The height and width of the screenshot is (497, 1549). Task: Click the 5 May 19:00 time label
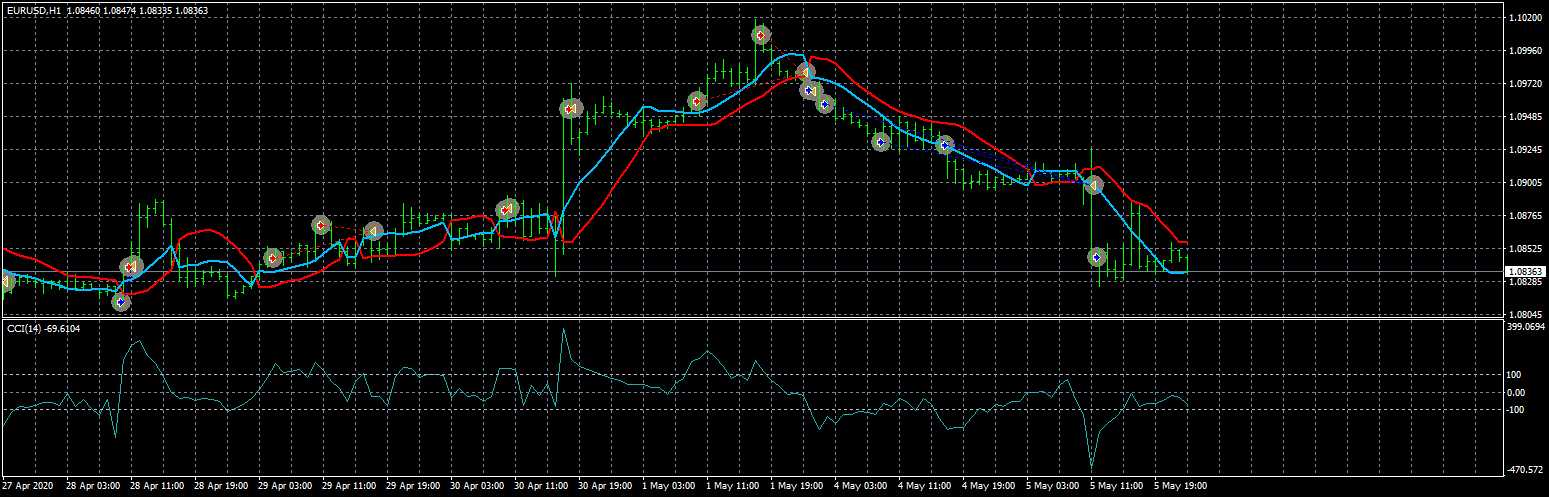point(1181,487)
